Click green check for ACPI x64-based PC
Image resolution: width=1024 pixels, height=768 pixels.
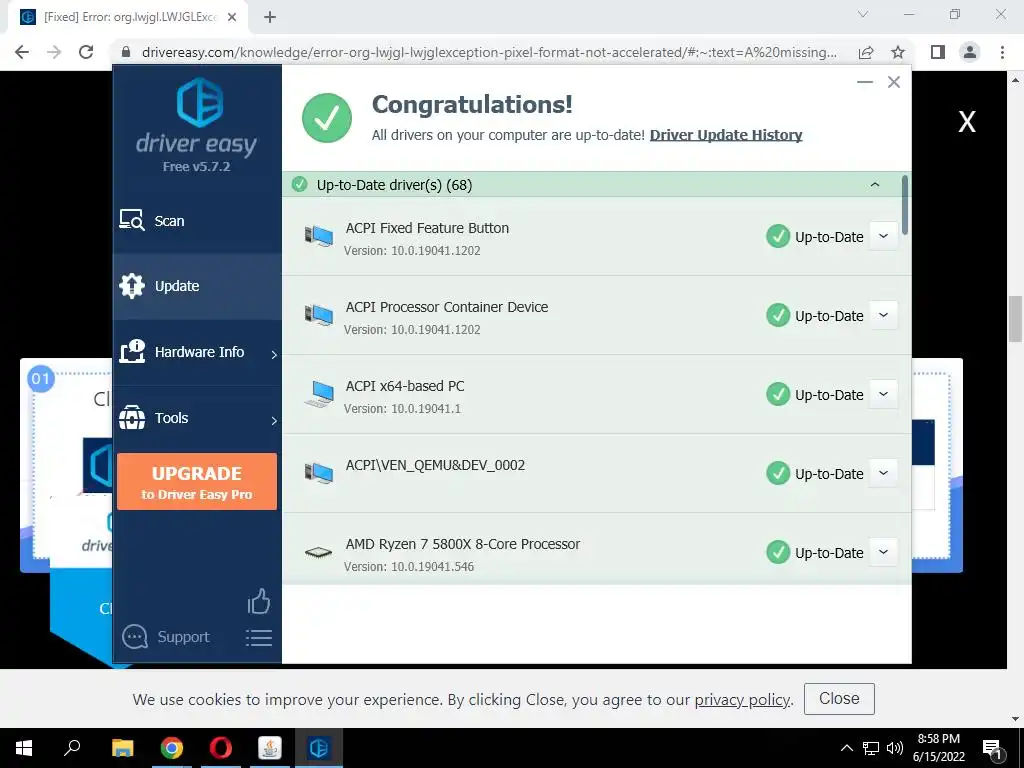pos(778,394)
